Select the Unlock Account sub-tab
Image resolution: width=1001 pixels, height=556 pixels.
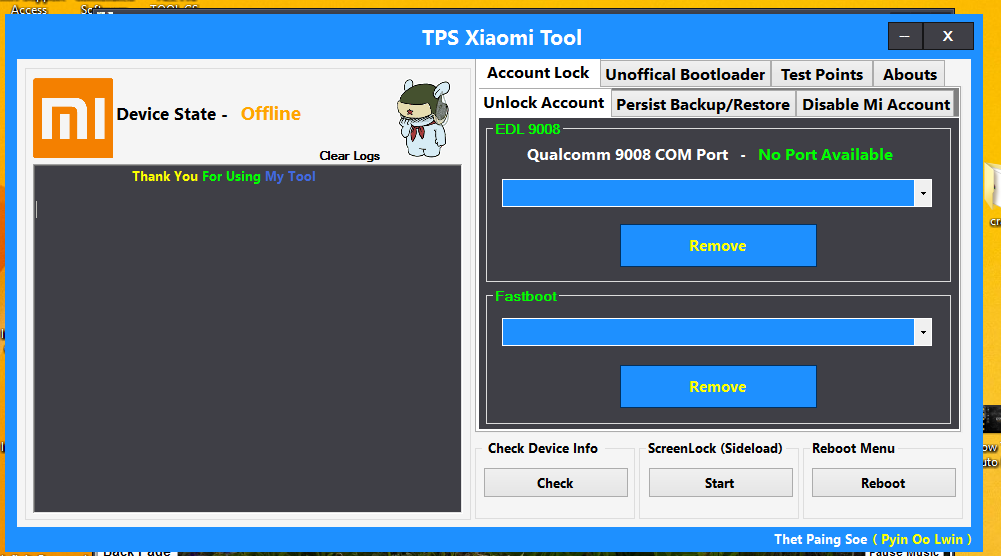543,103
